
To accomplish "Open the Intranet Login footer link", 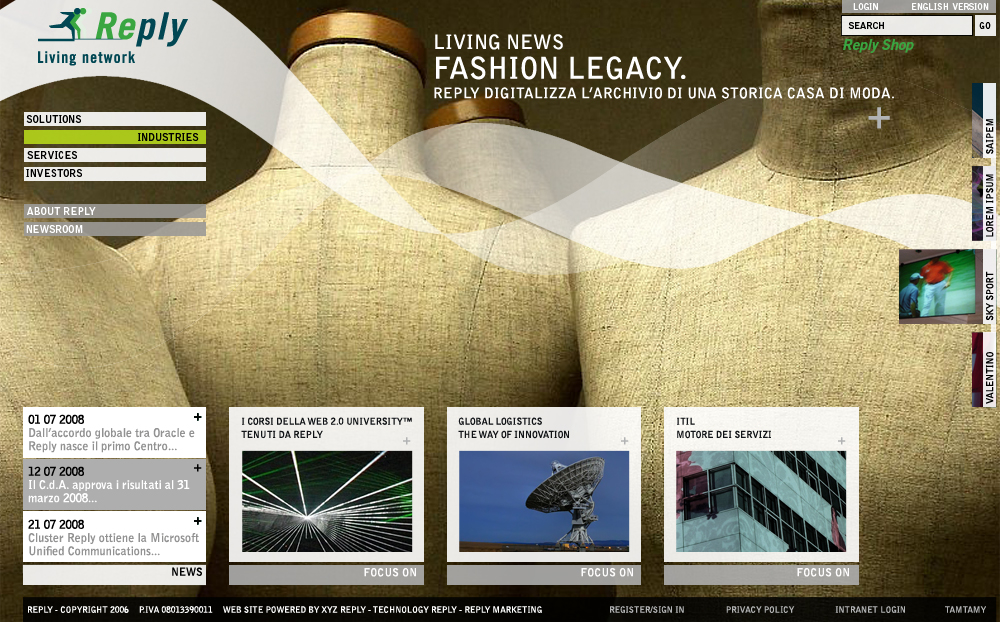I will (870, 610).
